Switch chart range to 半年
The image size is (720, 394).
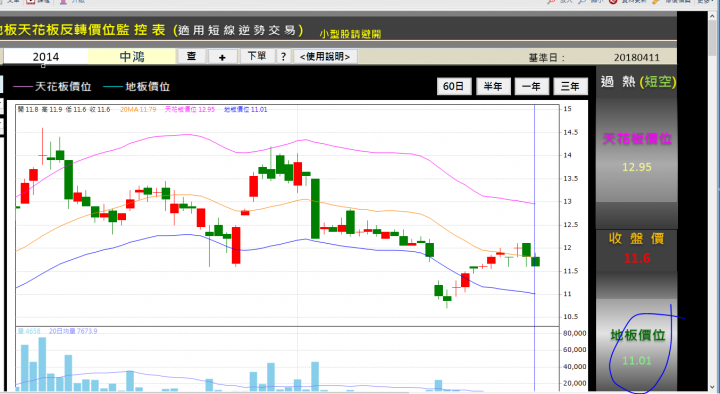pos(493,86)
